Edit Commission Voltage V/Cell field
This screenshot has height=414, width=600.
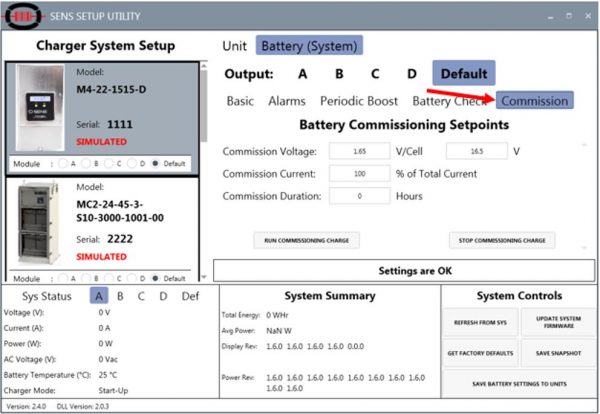click(x=360, y=151)
